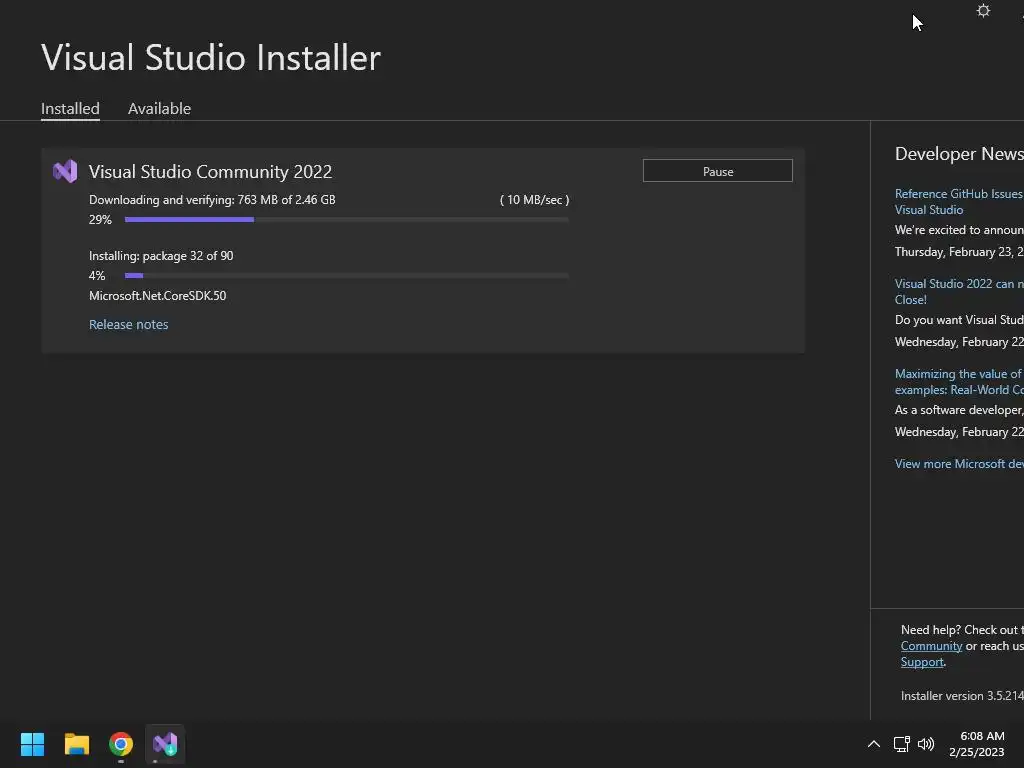Select the 10 MB/sec download speed text
The height and width of the screenshot is (768, 1024).
(534, 200)
